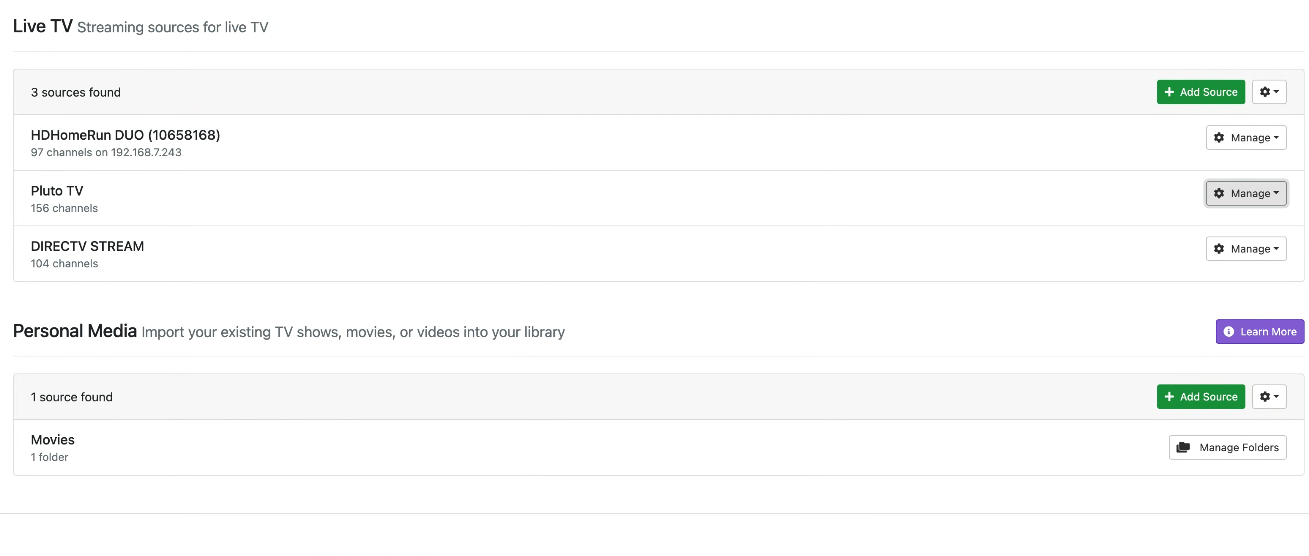Open Personal Media gear settings dropdown
This screenshot has width=1309, height=556.
[1269, 397]
